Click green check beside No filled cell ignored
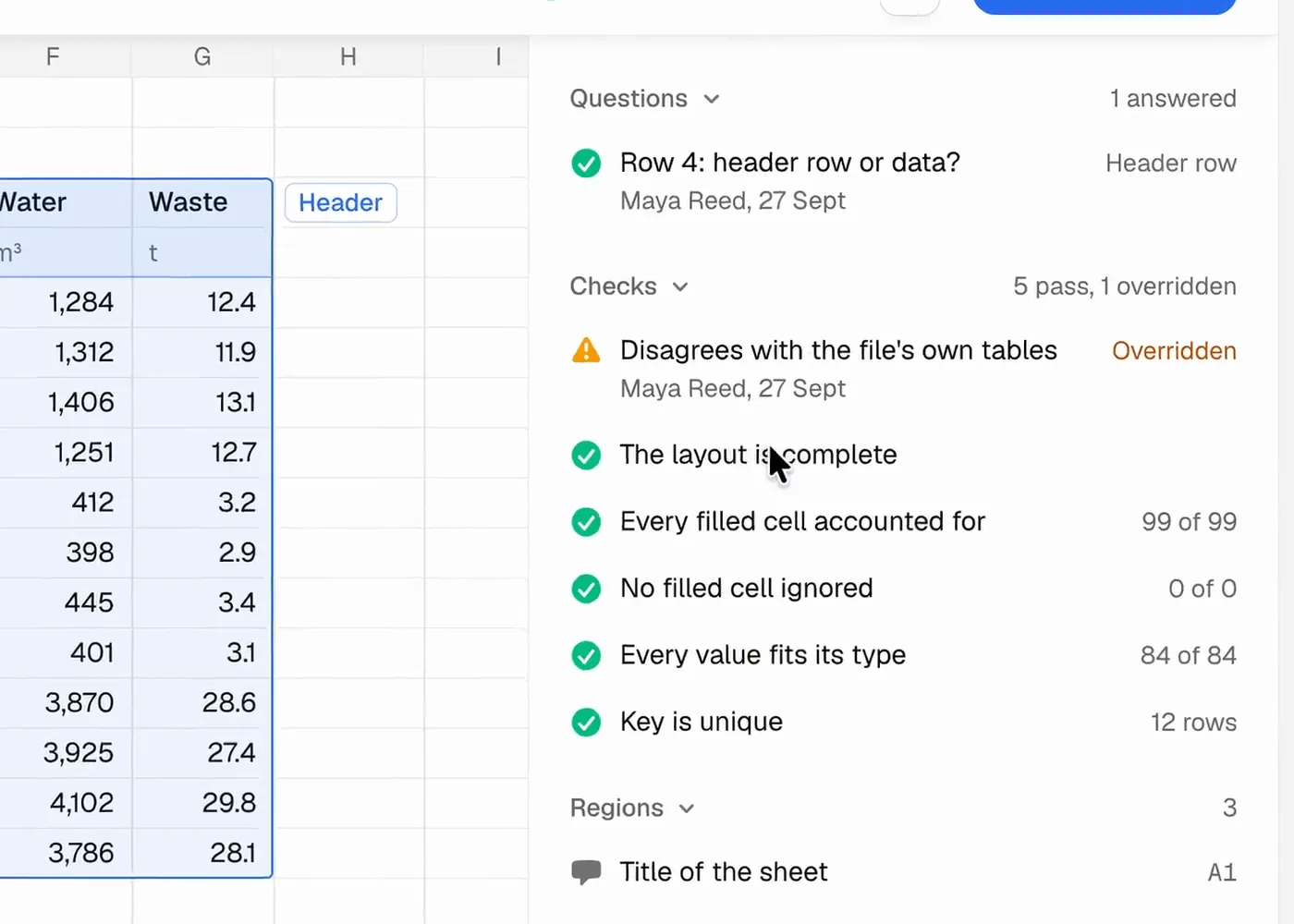The image size is (1294, 924). [586, 589]
